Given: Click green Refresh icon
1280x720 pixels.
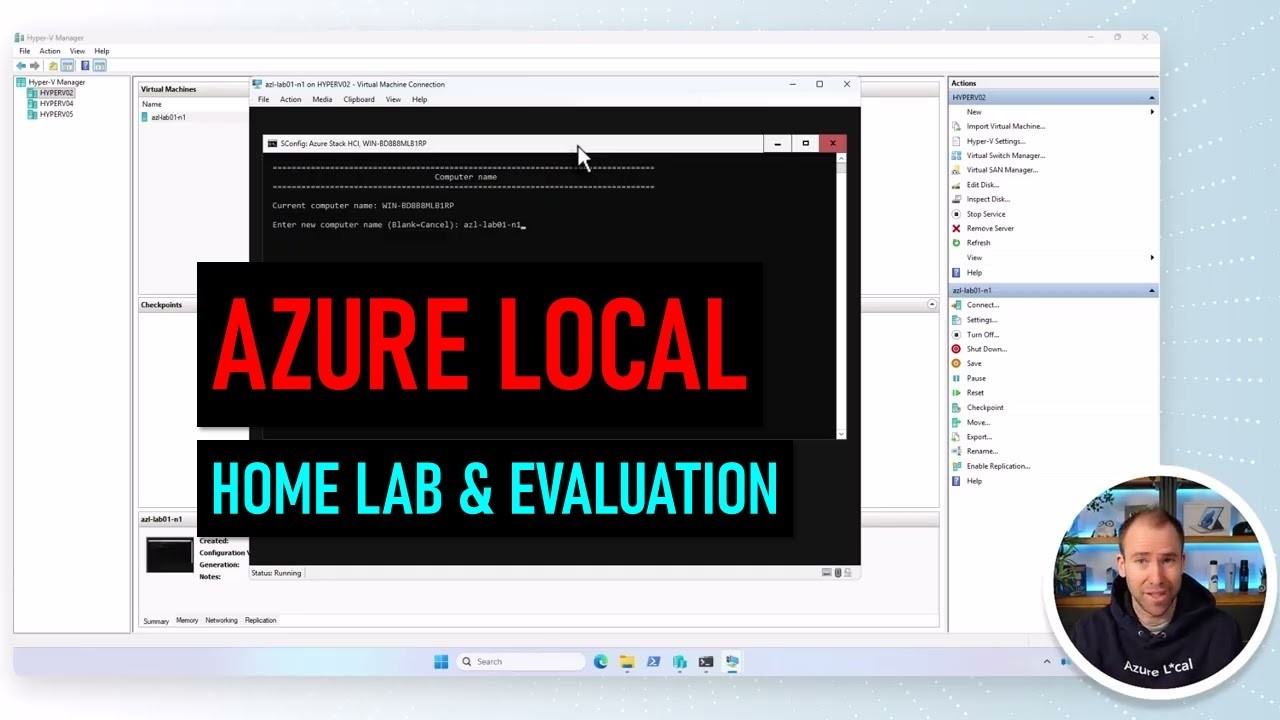Looking at the screenshot, I should click(956, 243).
